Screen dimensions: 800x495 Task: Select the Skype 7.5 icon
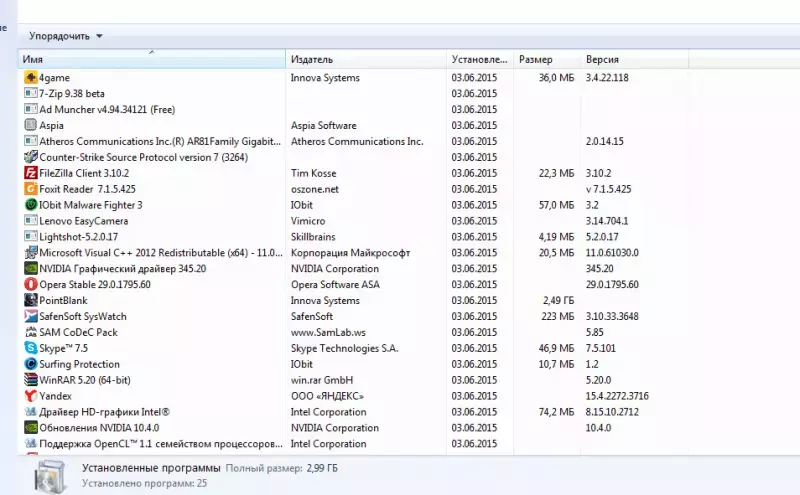point(31,348)
